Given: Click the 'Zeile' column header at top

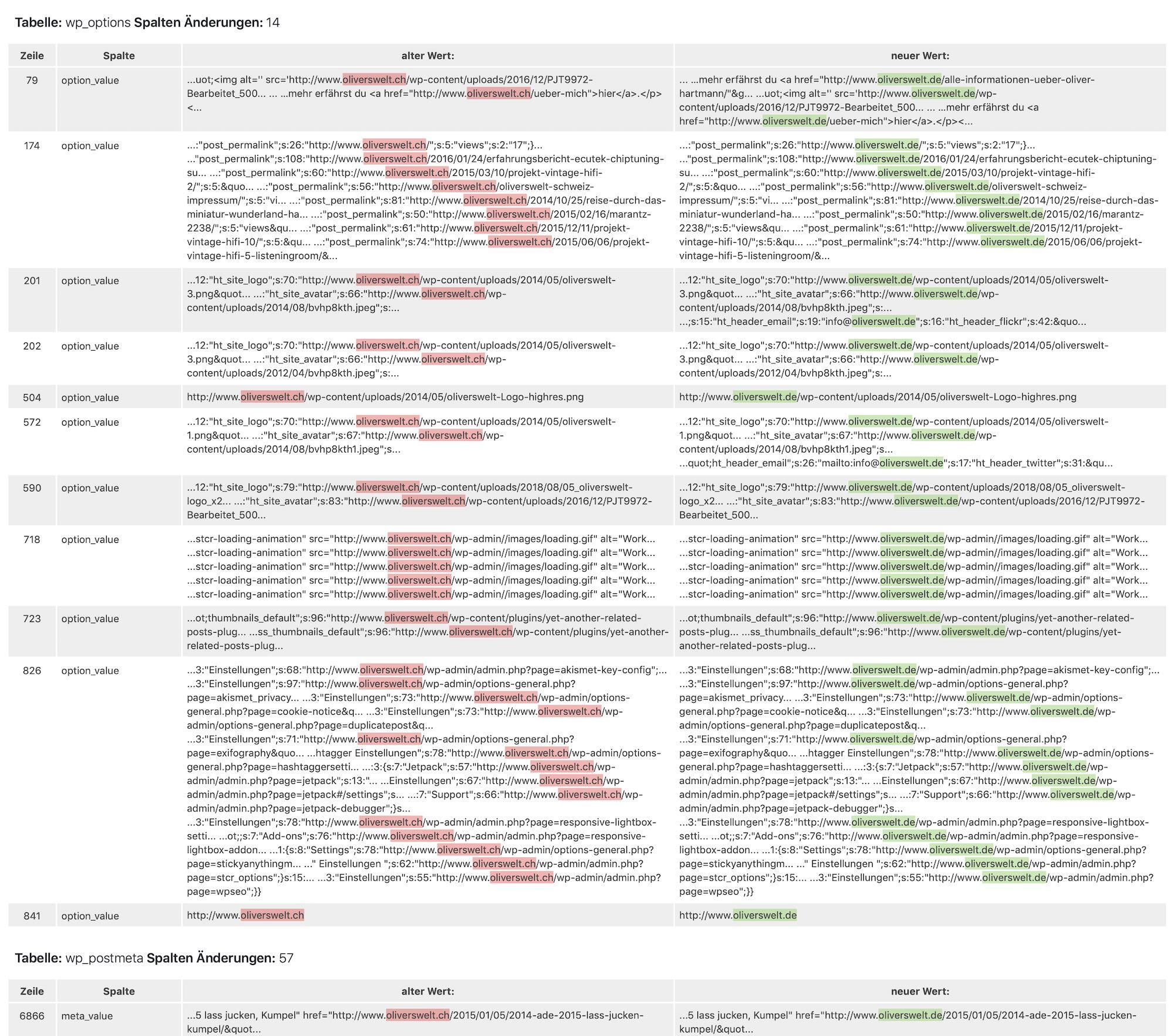Looking at the screenshot, I should (32, 56).
